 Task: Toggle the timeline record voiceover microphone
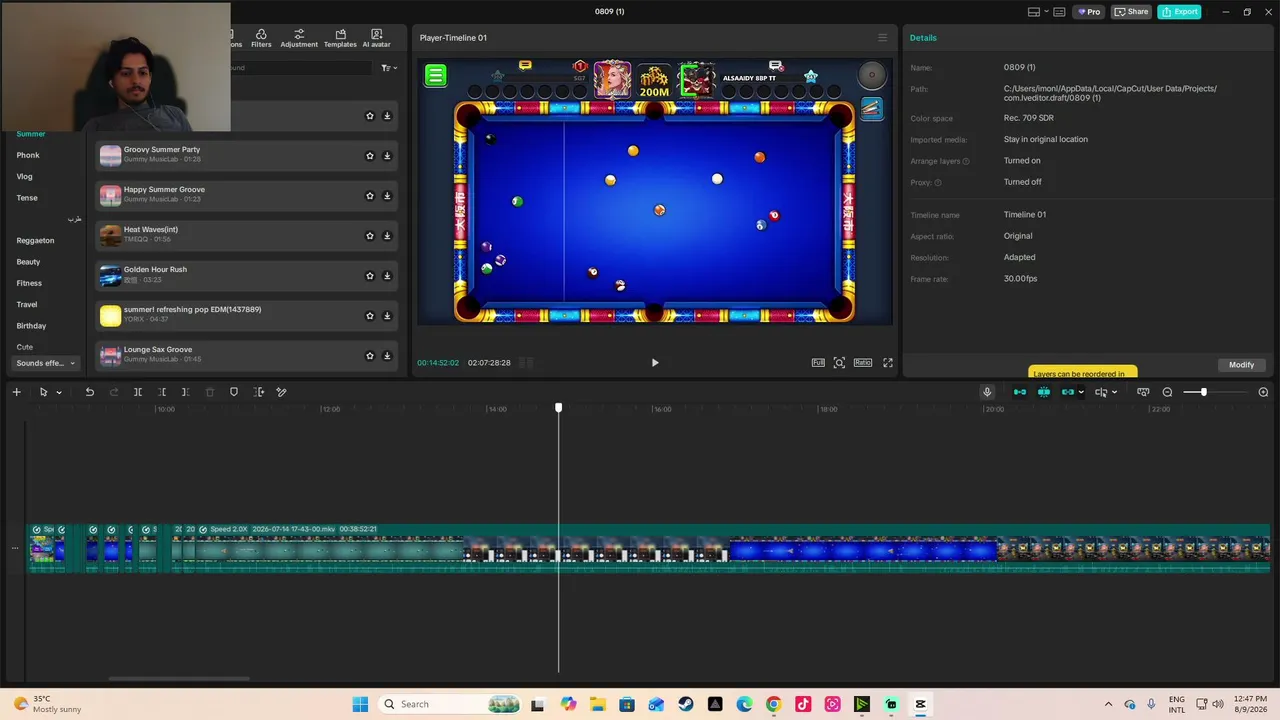click(x=987, y=392)
